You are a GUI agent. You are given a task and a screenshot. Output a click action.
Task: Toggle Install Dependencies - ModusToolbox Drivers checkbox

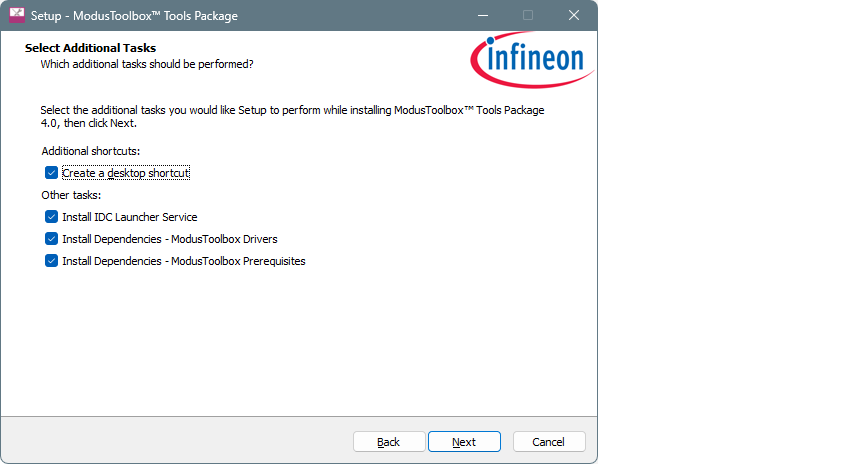click(51, 239)
